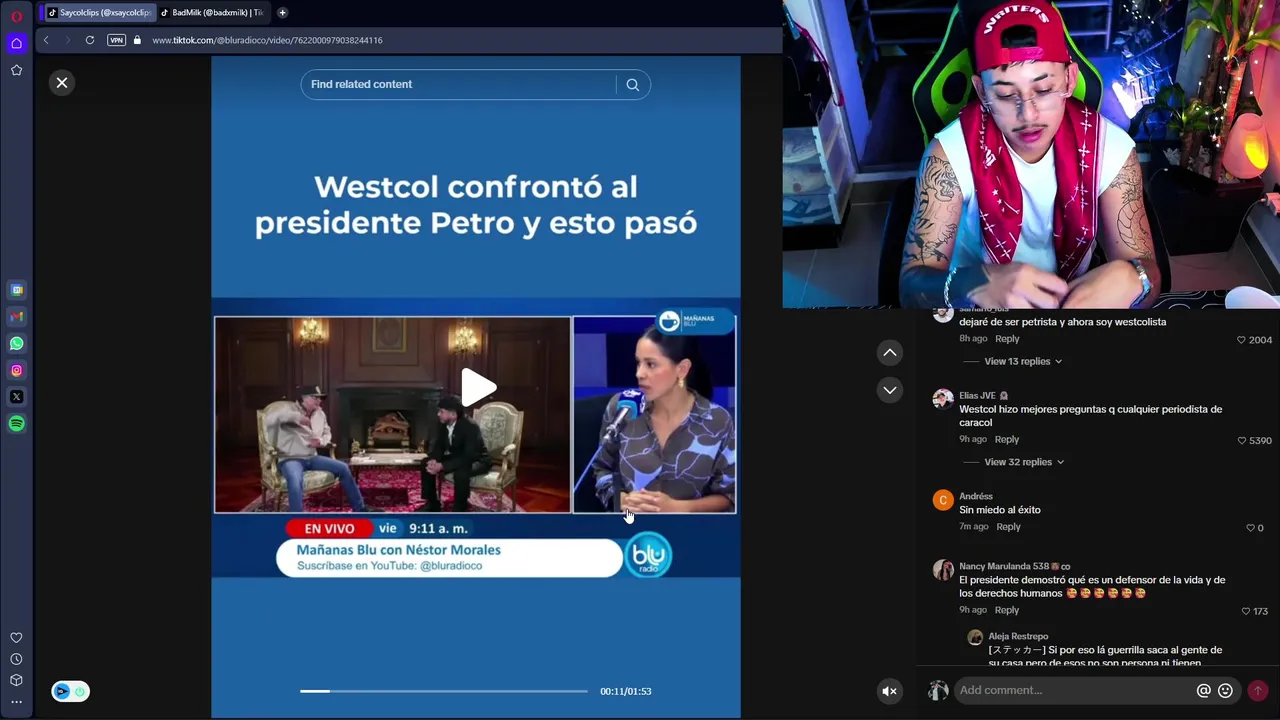Open a new tab with plus button

click(x=282, y=12)
